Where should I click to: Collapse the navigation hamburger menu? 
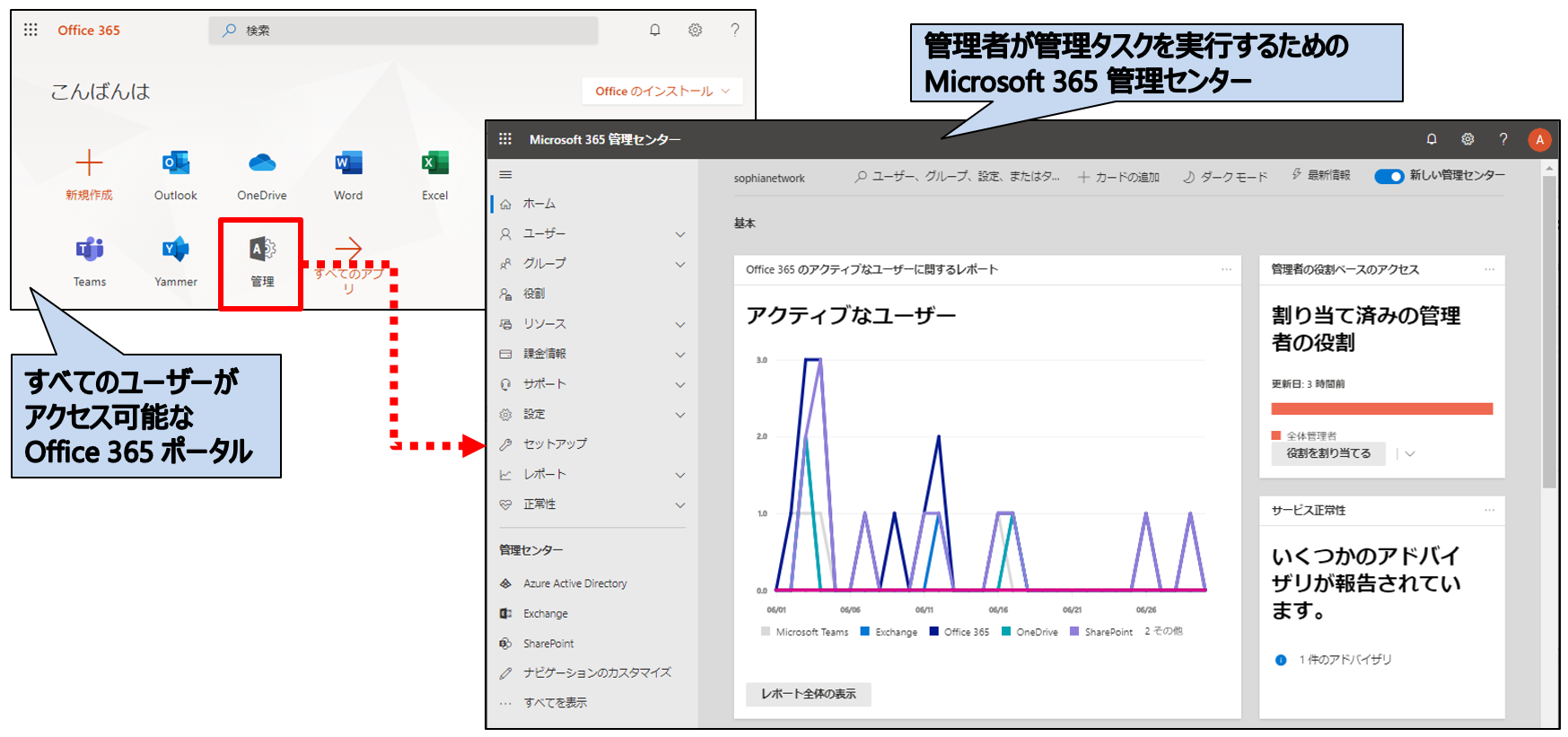[x=505, y=175]
